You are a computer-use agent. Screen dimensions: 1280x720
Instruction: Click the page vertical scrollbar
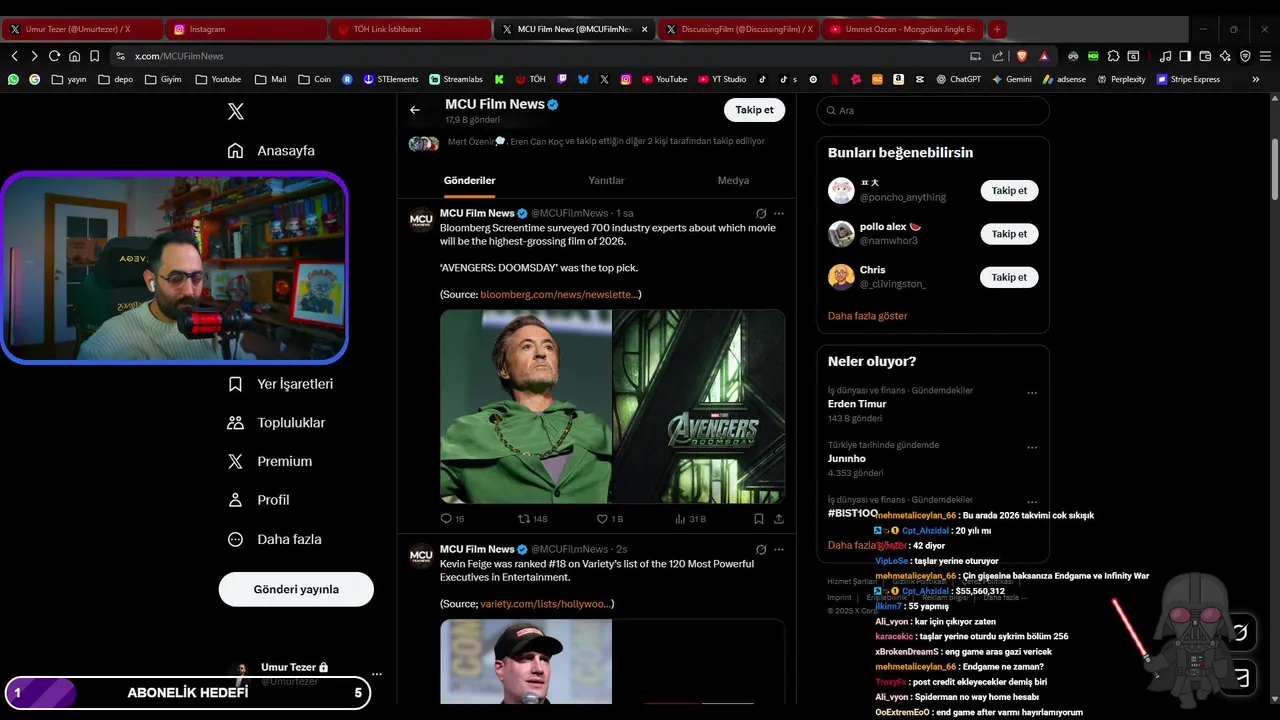coord(1275,170)
